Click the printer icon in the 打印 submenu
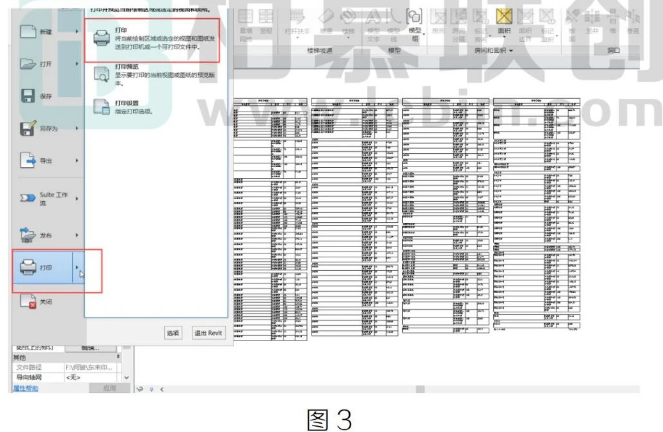The image size is (663, 432). 101,38
